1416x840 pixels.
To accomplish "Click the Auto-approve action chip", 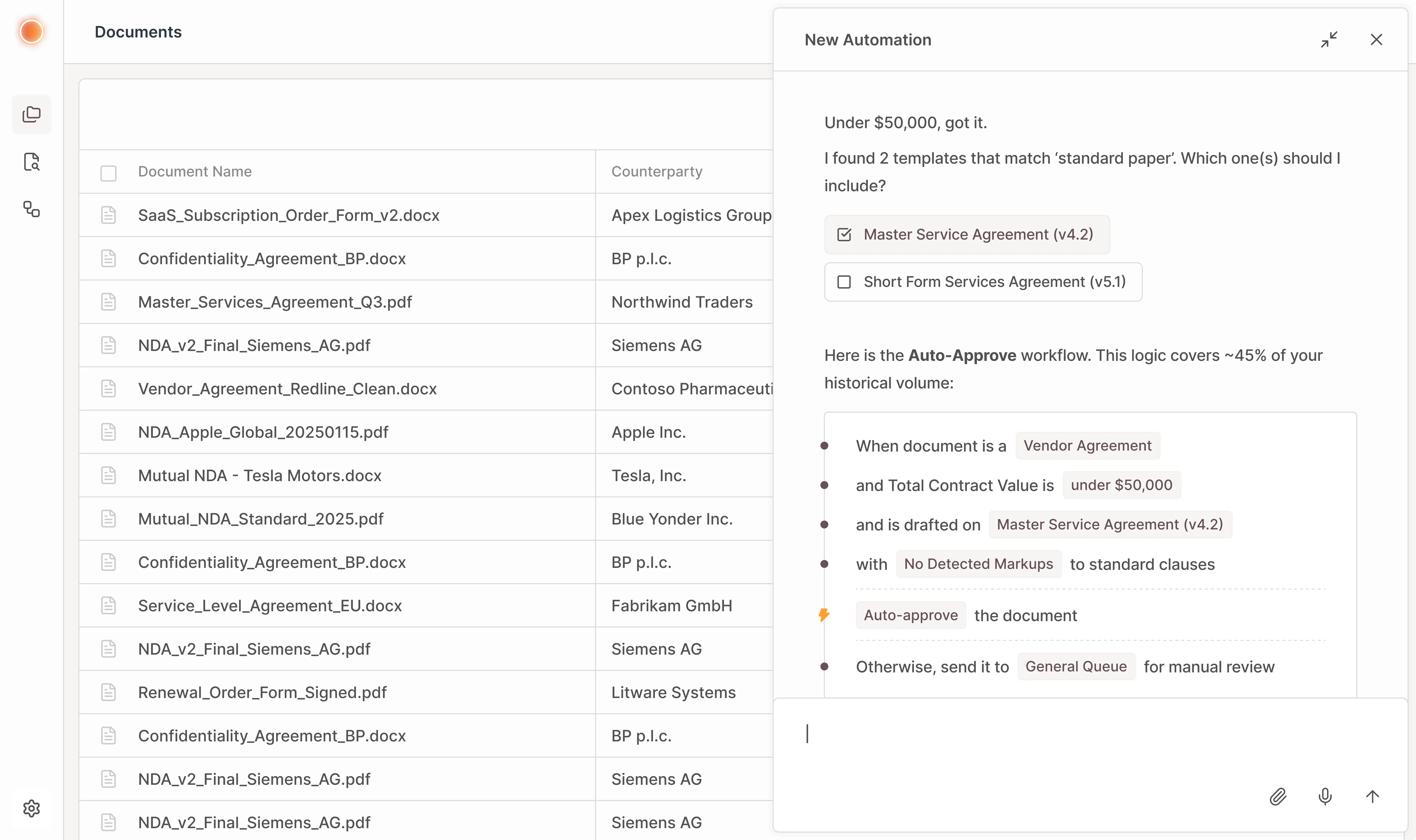I will [910, 615].
